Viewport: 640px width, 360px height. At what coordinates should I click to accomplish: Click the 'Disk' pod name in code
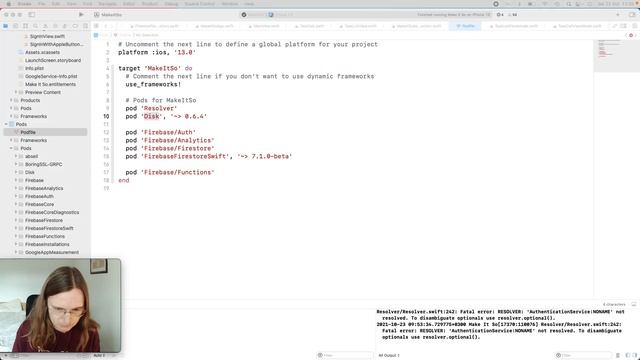[151, 116]
